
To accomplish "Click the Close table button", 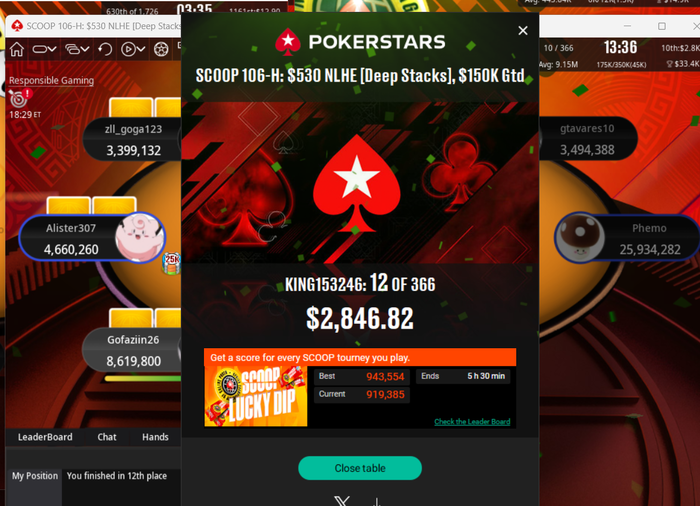I will click(x=360, y=468).
